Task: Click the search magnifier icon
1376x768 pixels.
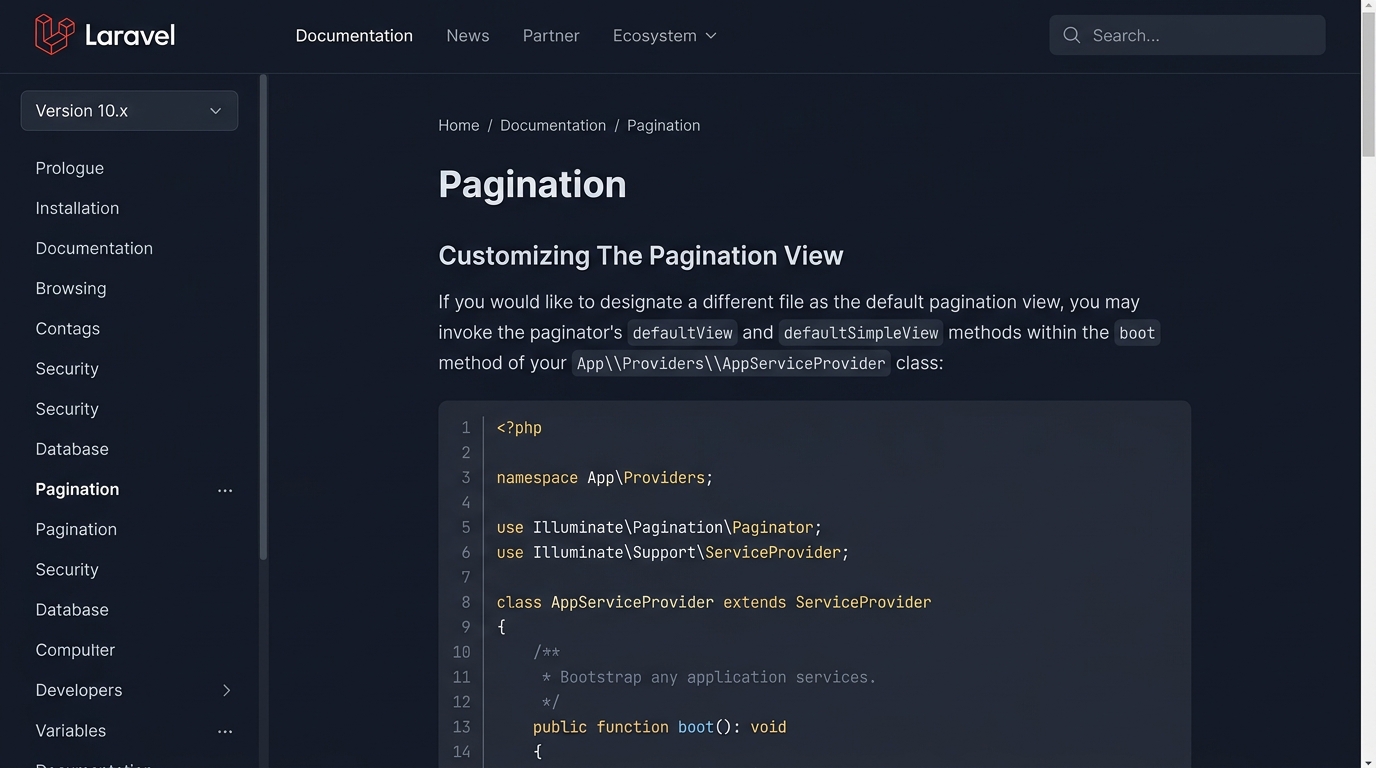Action: click(x=1071, y=35)
